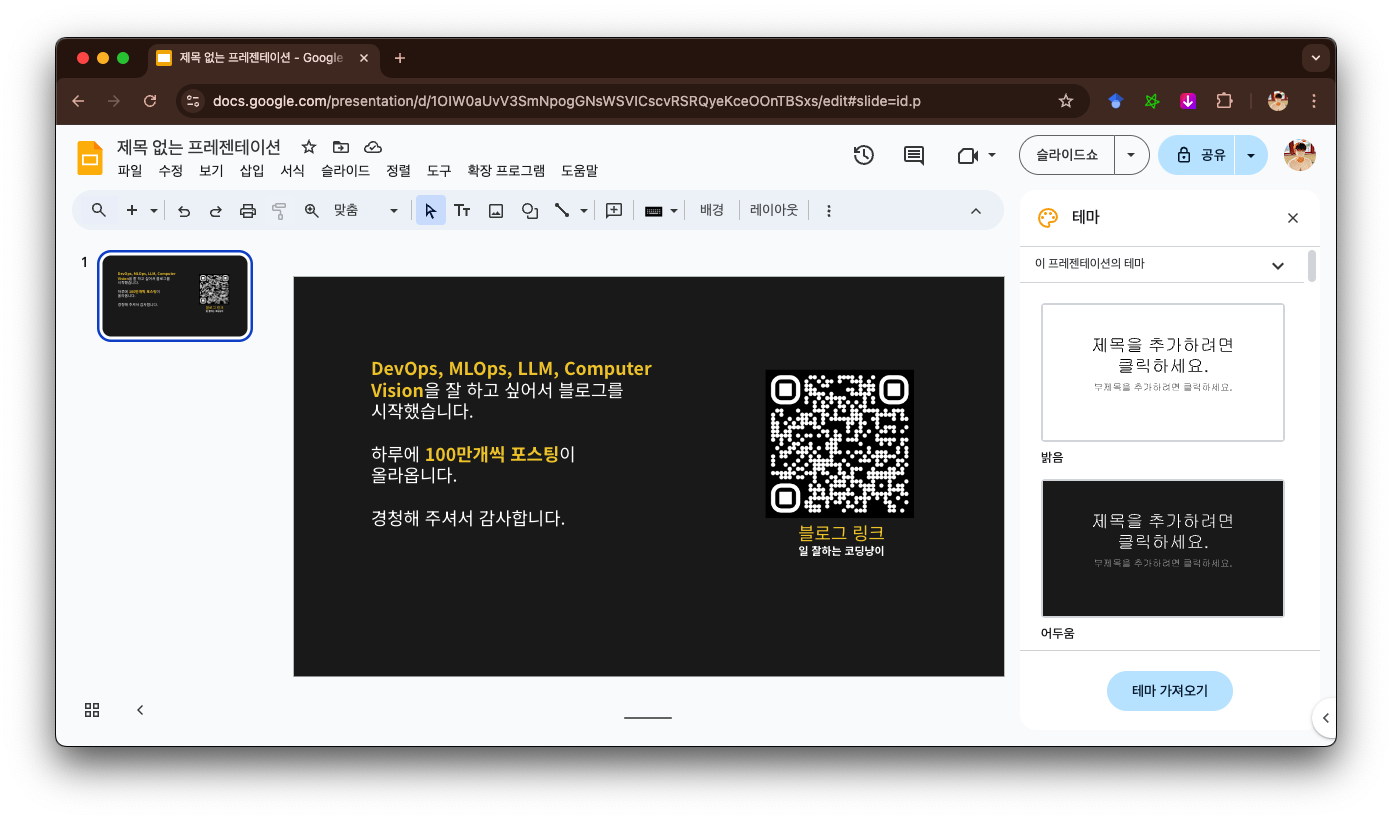This screenshot has height=820, width=1392.
Task: Click the search menus magnifier icon
Action: click(98, 210)
